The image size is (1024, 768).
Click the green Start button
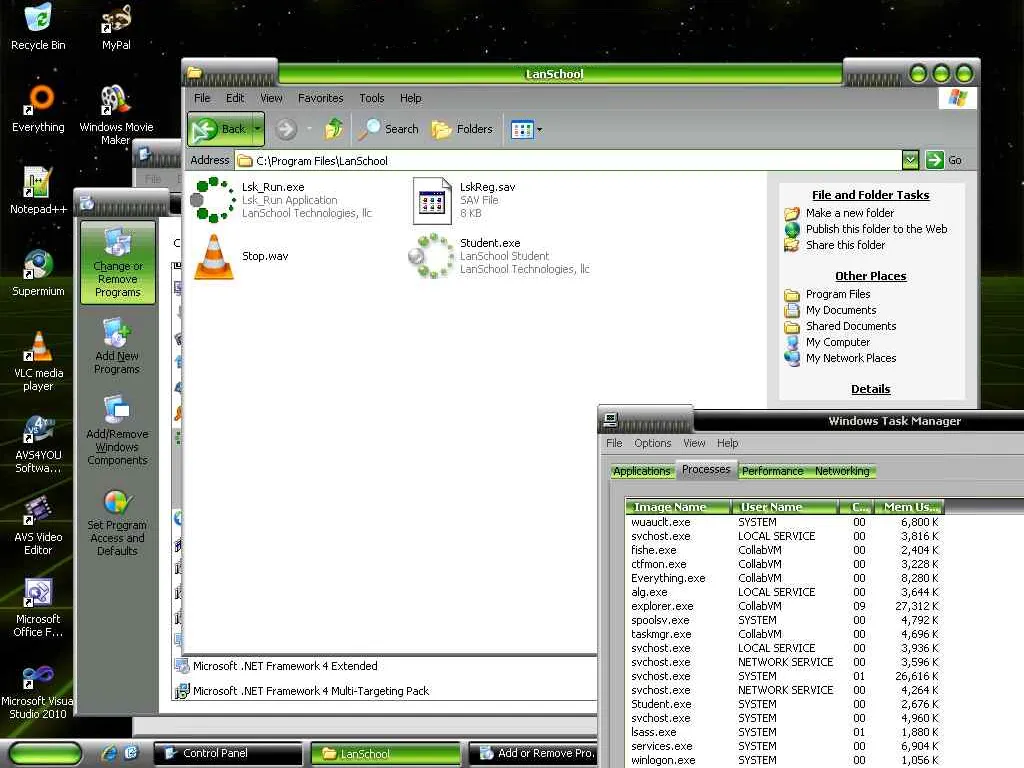click(x=44, y=754)
